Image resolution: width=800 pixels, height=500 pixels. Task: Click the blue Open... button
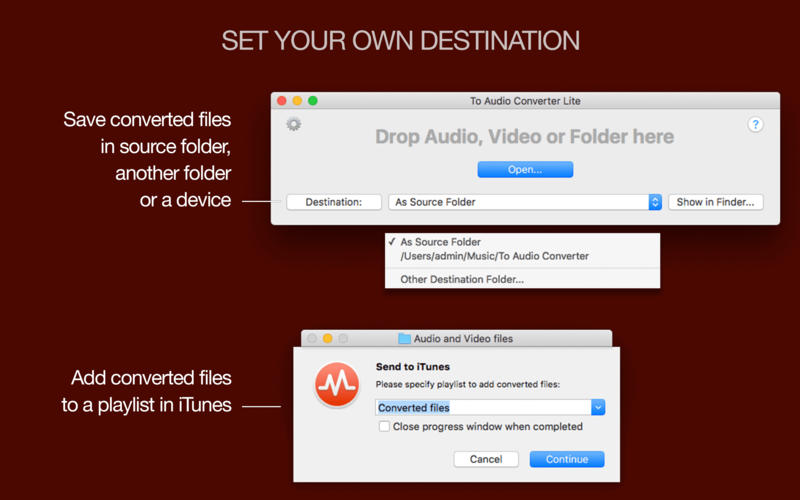point(525,169)
